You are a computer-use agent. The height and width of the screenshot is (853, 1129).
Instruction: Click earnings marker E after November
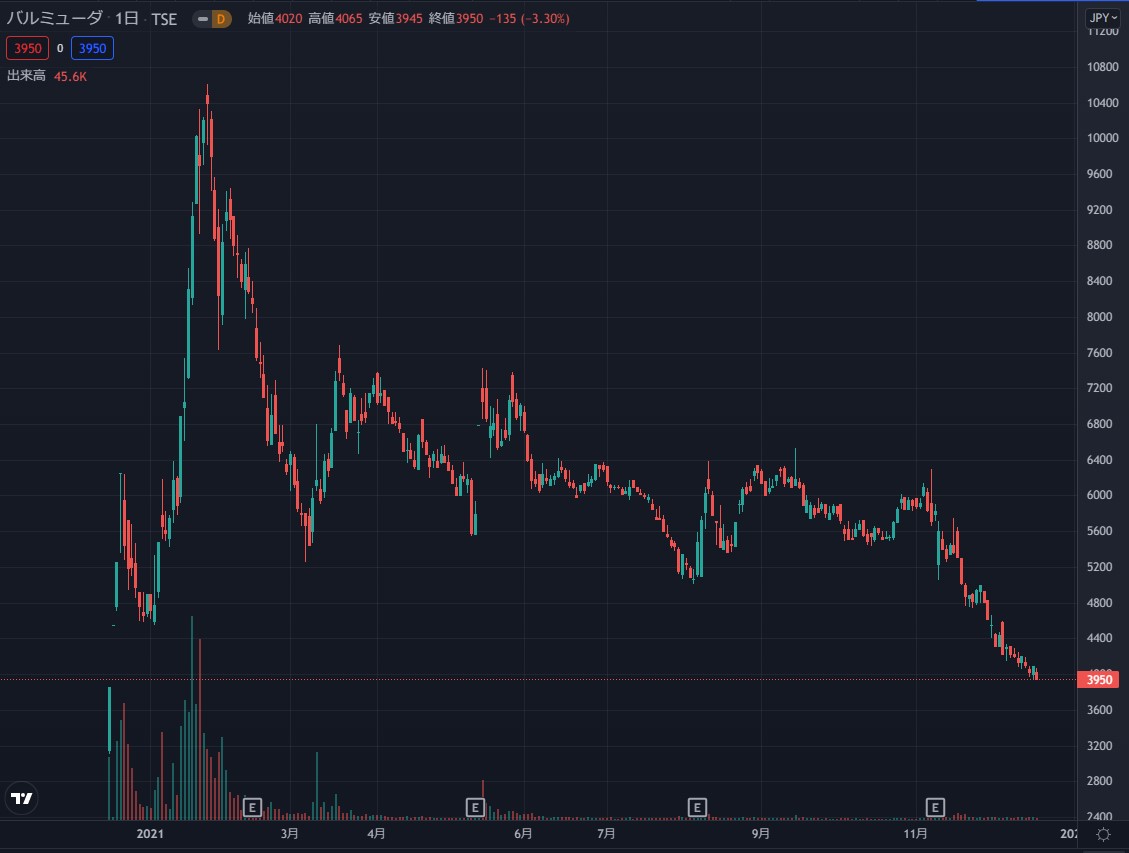point(935,807)
